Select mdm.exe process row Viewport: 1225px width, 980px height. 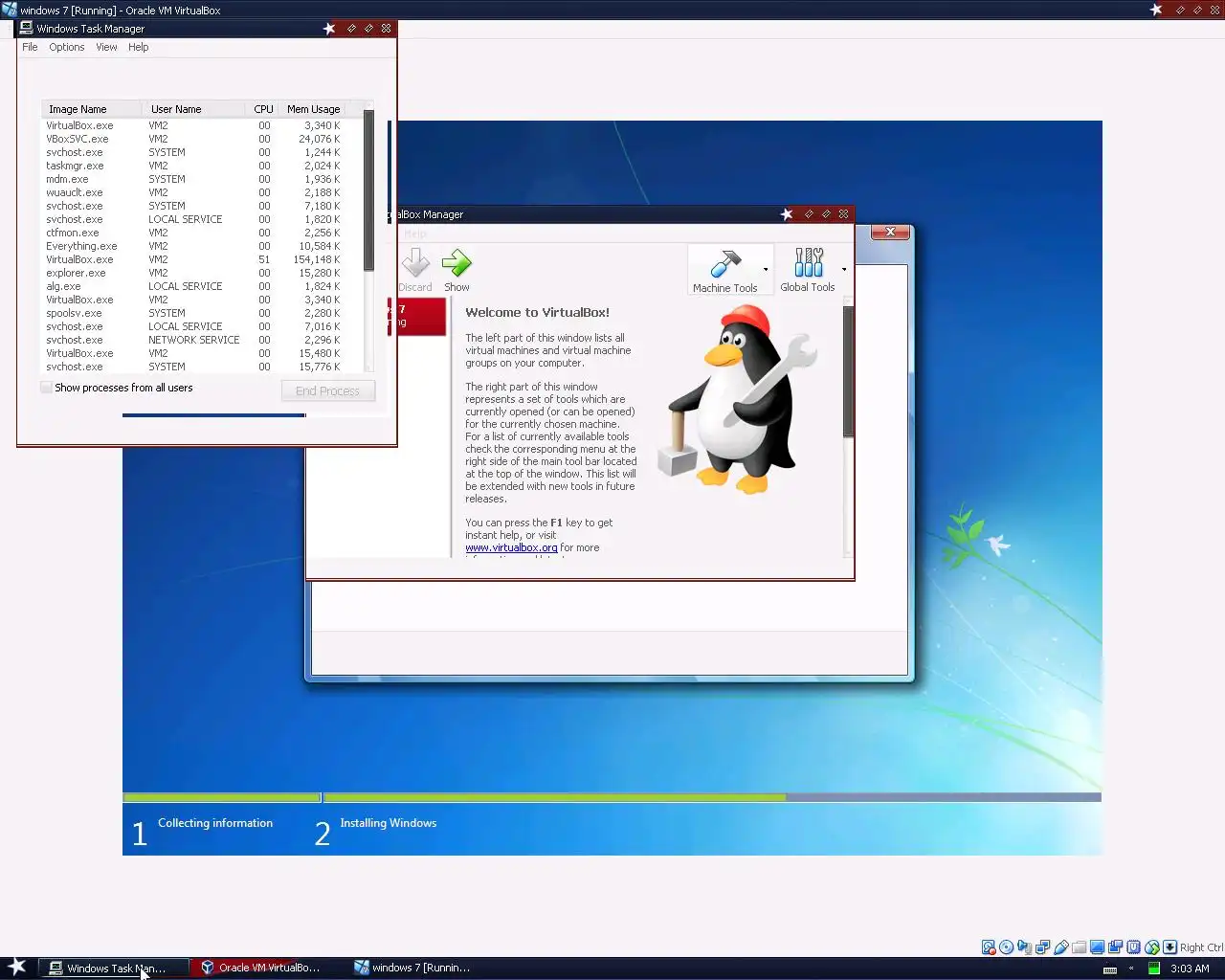pyautogui.click(x=201, y=179)
